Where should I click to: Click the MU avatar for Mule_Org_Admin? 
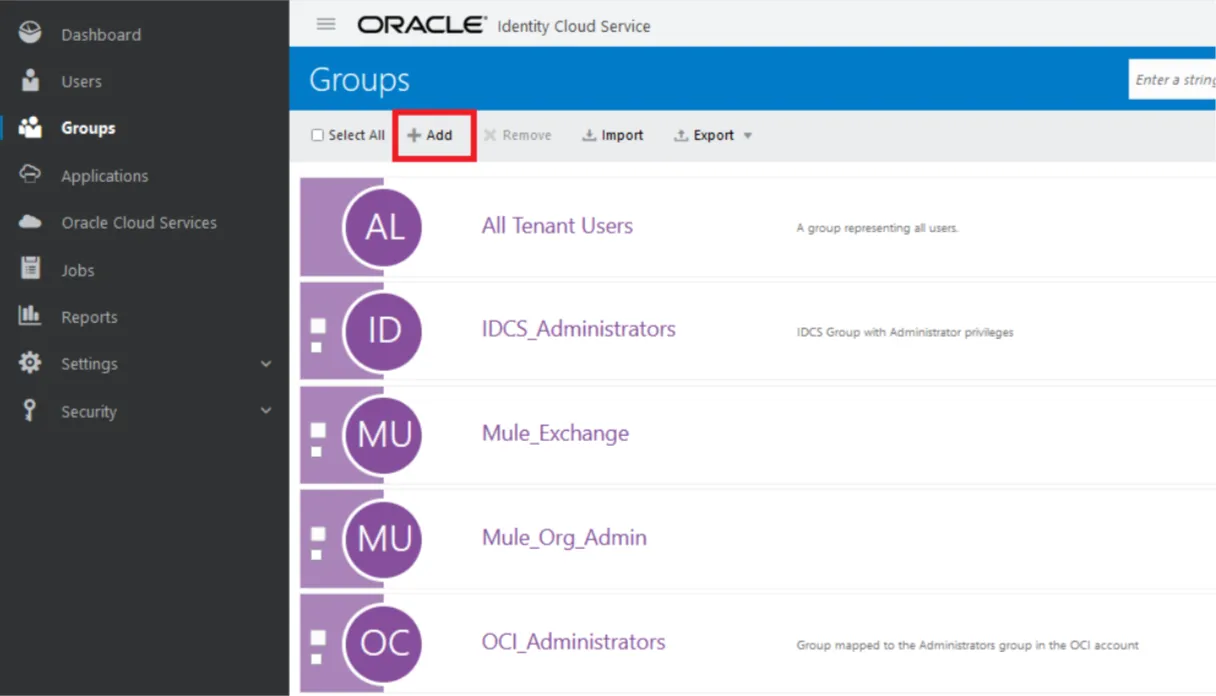(384, 539)
